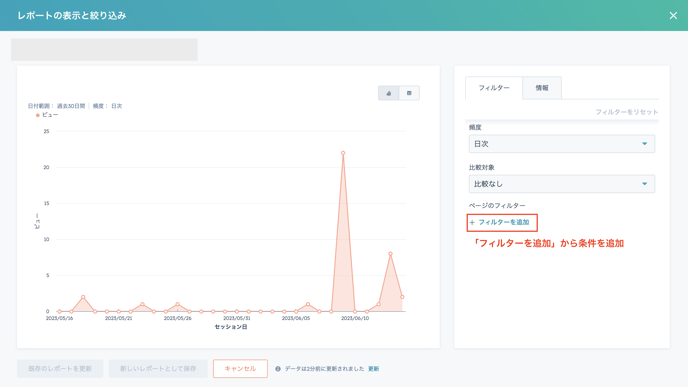This screenshot has height=387, width=688.
Task: Click the 頻度: 日次 text above chart
Action: [108, 106]
